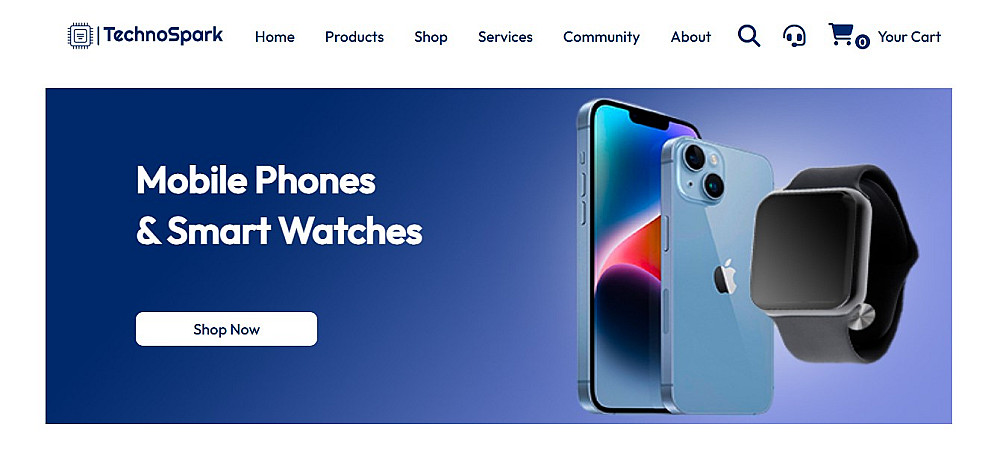The image size is (1000, 454).
Task: Go to the Home menu item
Action: [x=275, y=37]
